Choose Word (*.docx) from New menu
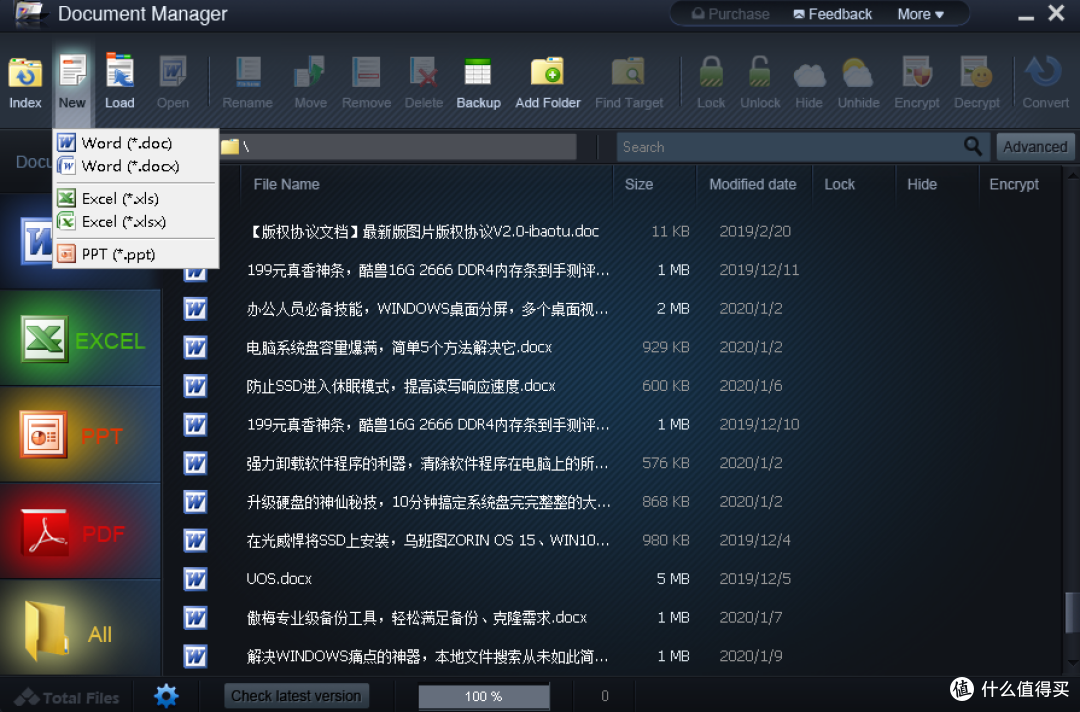1080x712 pixels. 136,166
